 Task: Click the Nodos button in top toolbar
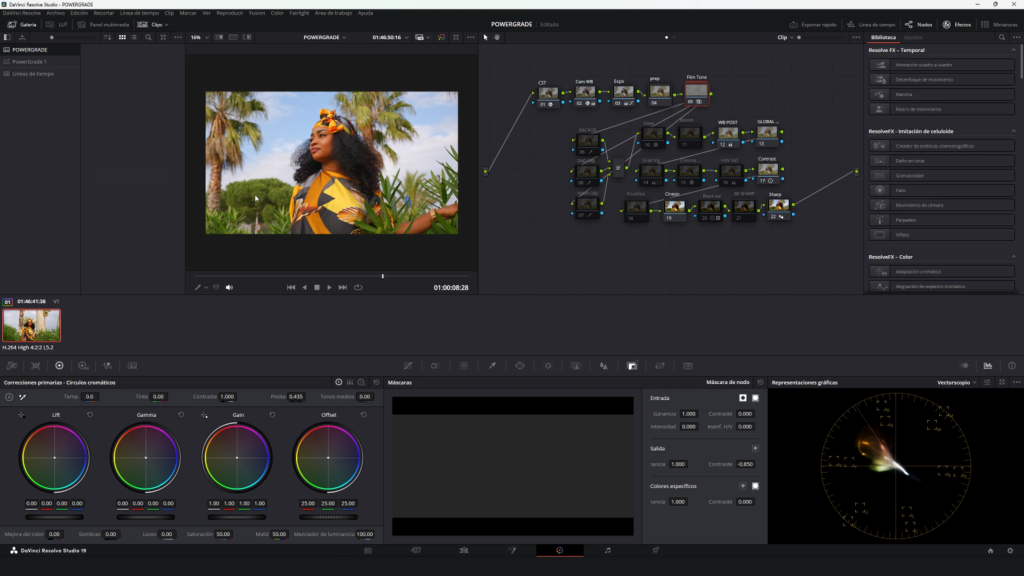pos(918,24)
